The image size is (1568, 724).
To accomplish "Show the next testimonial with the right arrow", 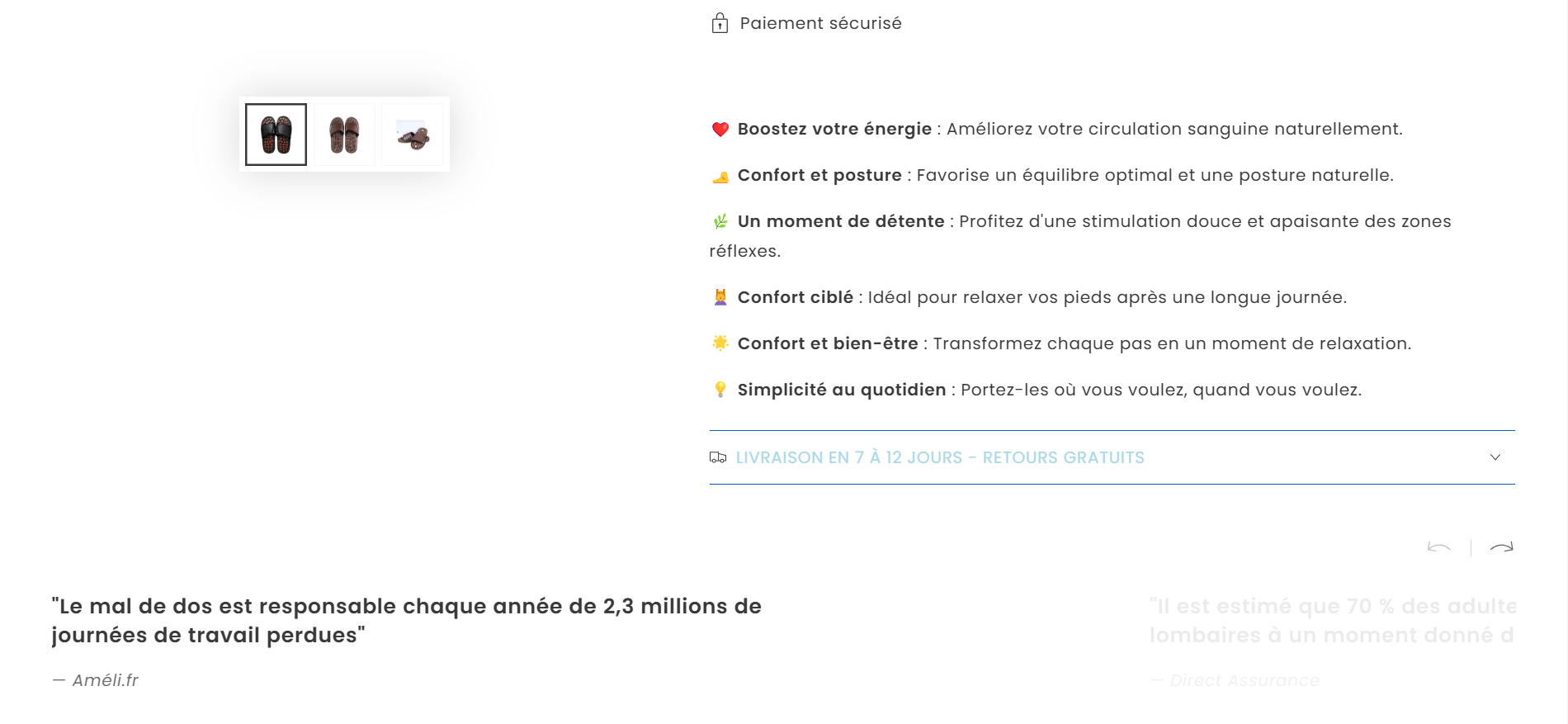I will coord(1501,547).
